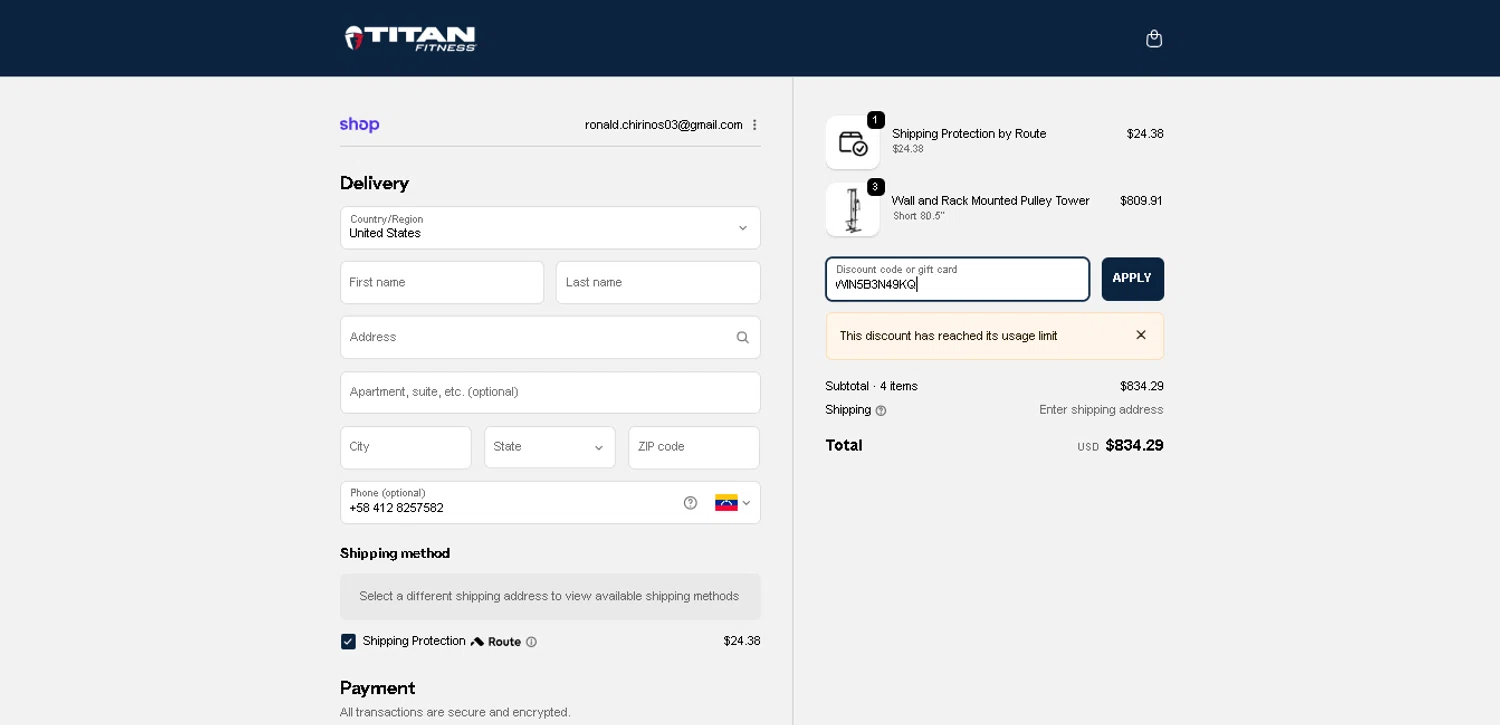Click the Titan Fitness logo

pos(411,38)
